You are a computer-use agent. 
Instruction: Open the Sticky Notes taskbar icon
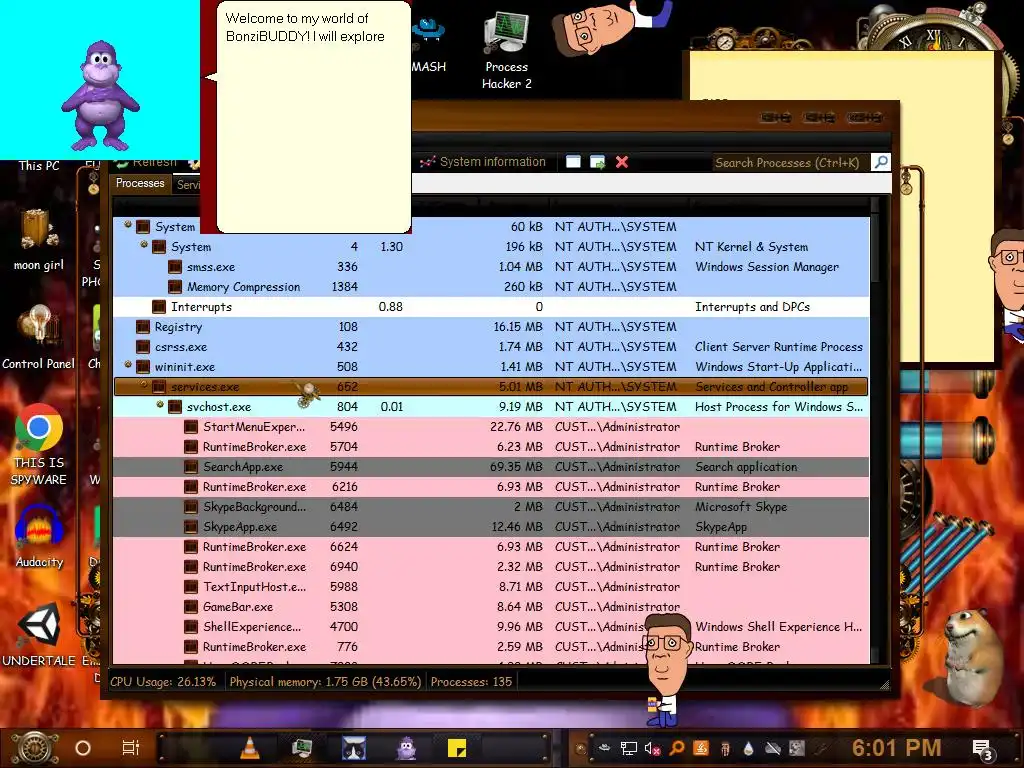click(x=456, y=748)
